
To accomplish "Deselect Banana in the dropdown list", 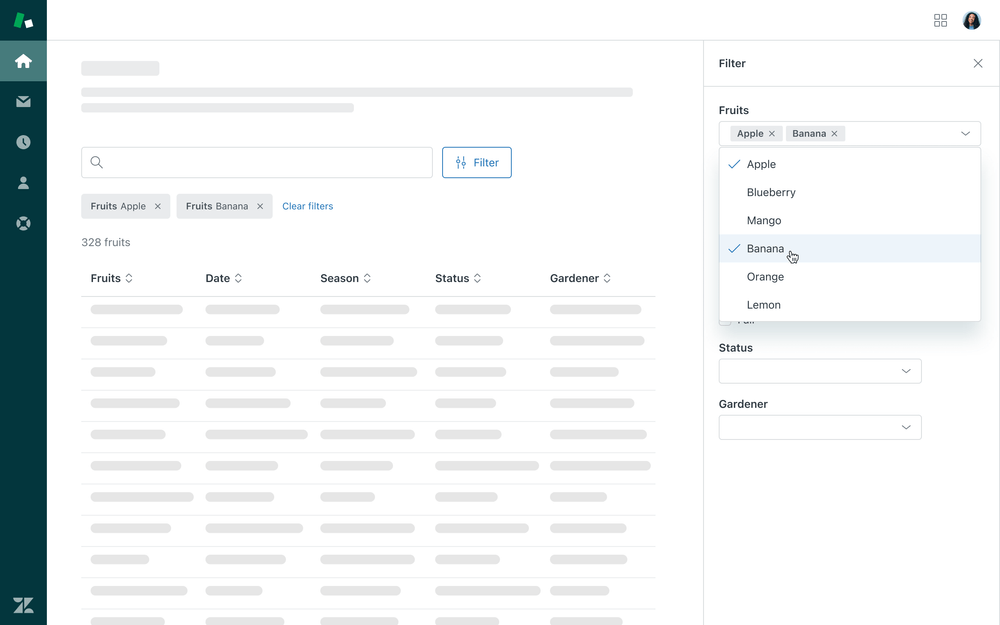I will pyautogui.click(x=765, y=249).
